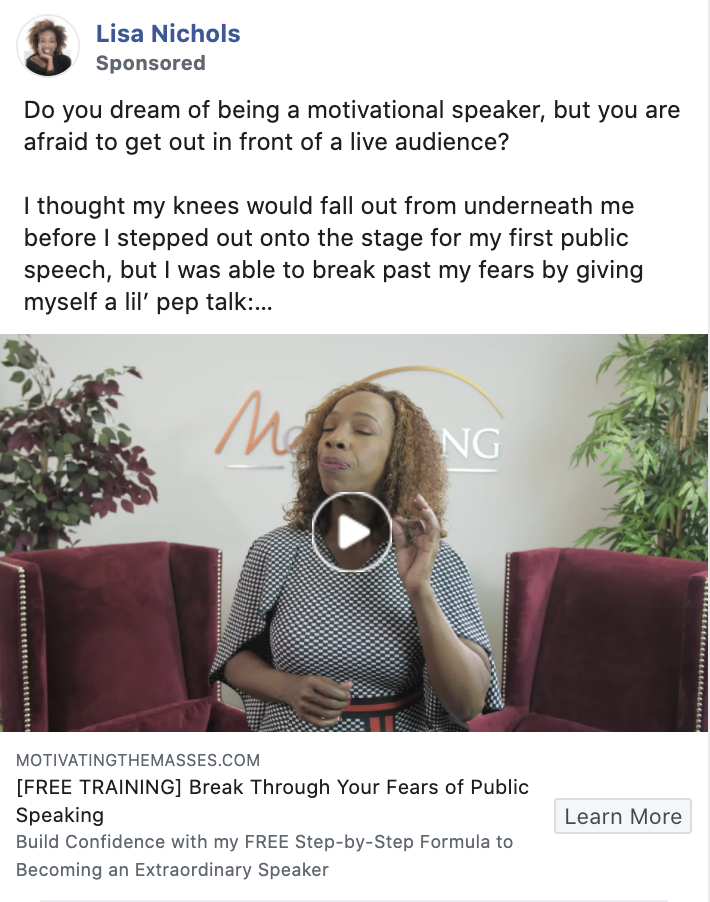This screenshot has height=902, width=710.
Task: Click the Lisa Nichols page name
Action: [x=168, y=33]
